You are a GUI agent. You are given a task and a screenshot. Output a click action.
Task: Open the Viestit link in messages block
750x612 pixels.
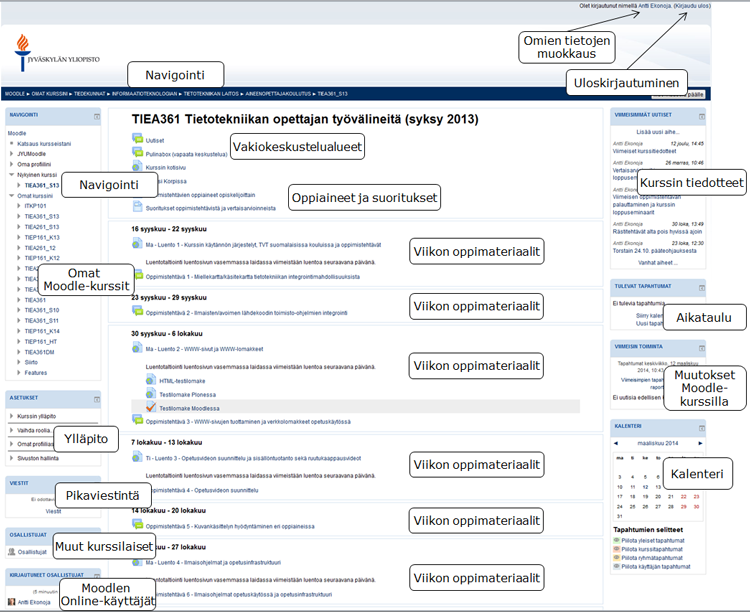(x=53, y=511)
